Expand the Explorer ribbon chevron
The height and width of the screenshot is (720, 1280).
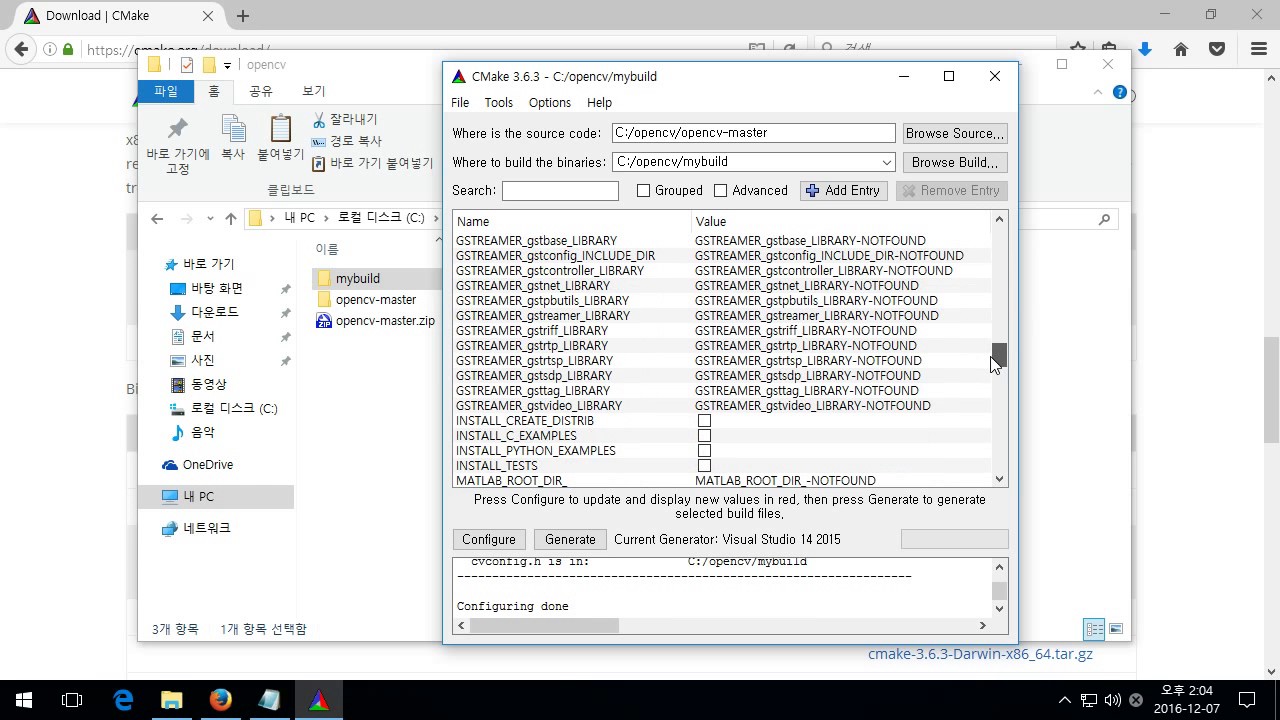[1098, 92]
